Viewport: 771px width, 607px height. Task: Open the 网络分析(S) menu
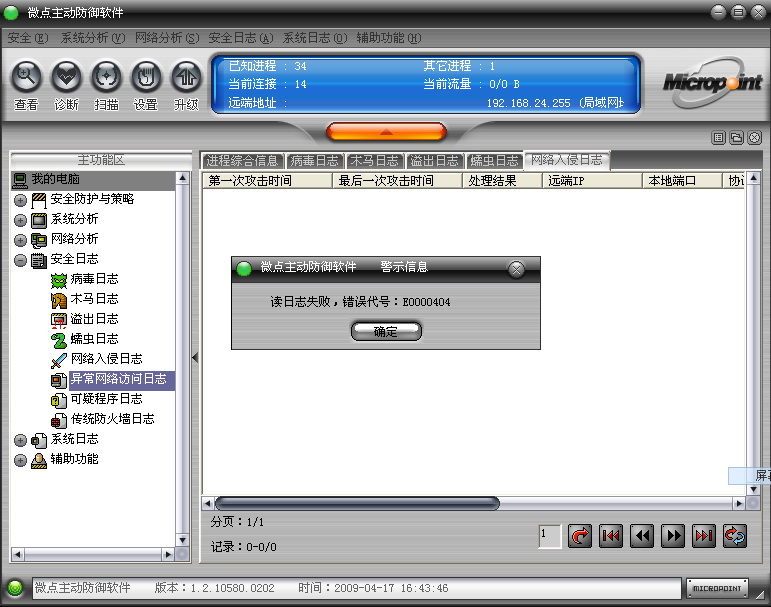pos(167,38)
